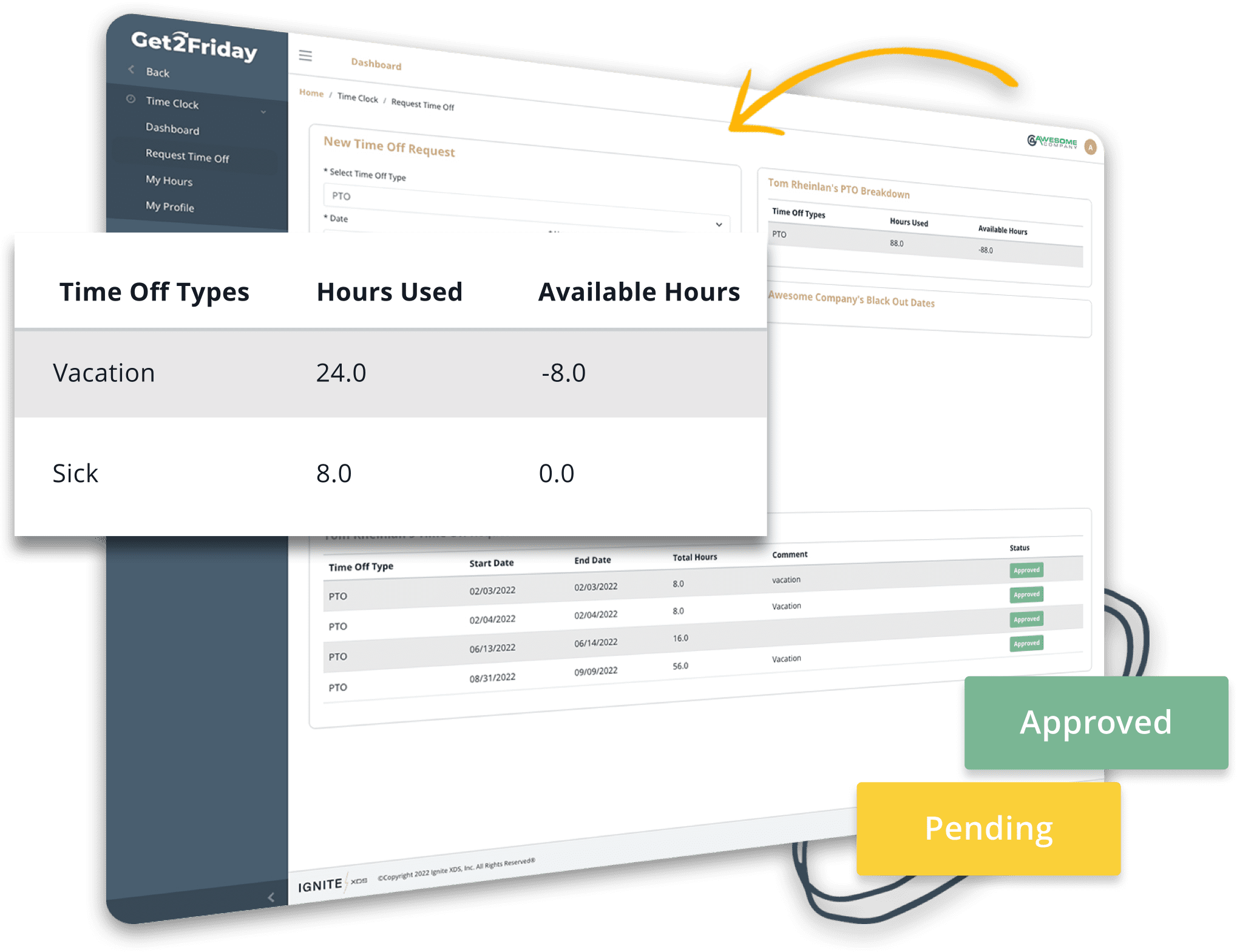The image size is (1251, 952).
Task: Click the Back link in sidebar
Action: pyautogui.click(x=158, y=72)
